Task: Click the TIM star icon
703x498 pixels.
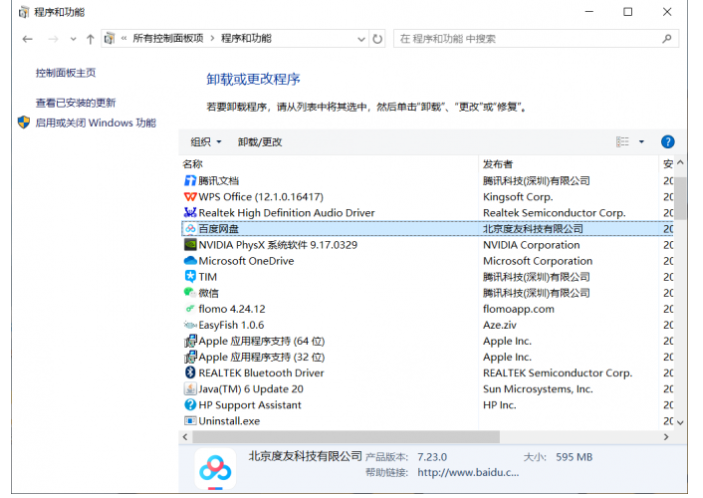Action: point(190,277)
